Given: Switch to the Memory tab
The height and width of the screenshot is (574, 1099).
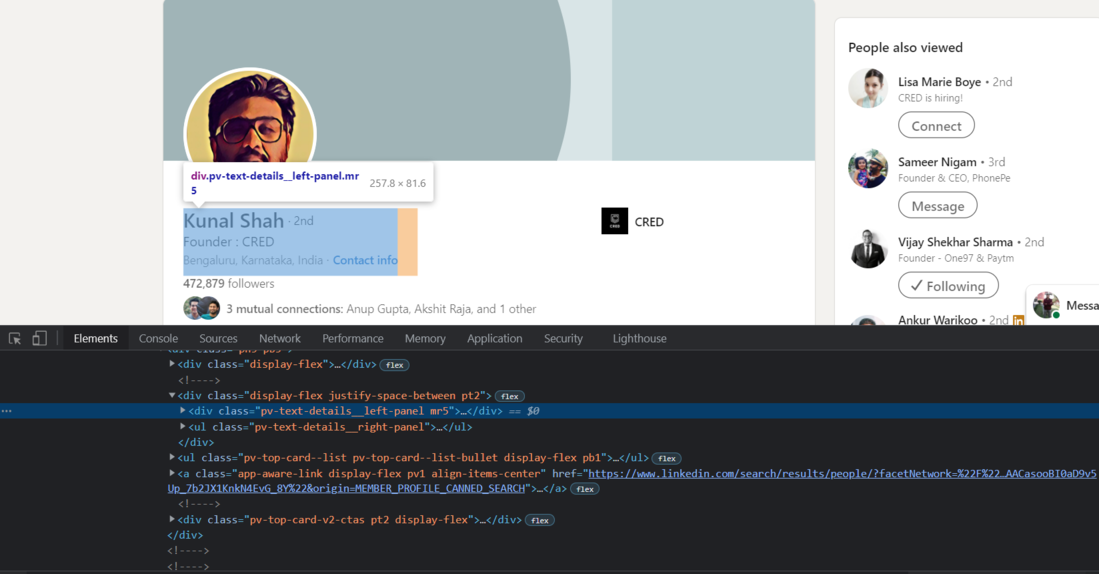Looking at the screenshot, I should pyautogui.click(x=425, y=339).
